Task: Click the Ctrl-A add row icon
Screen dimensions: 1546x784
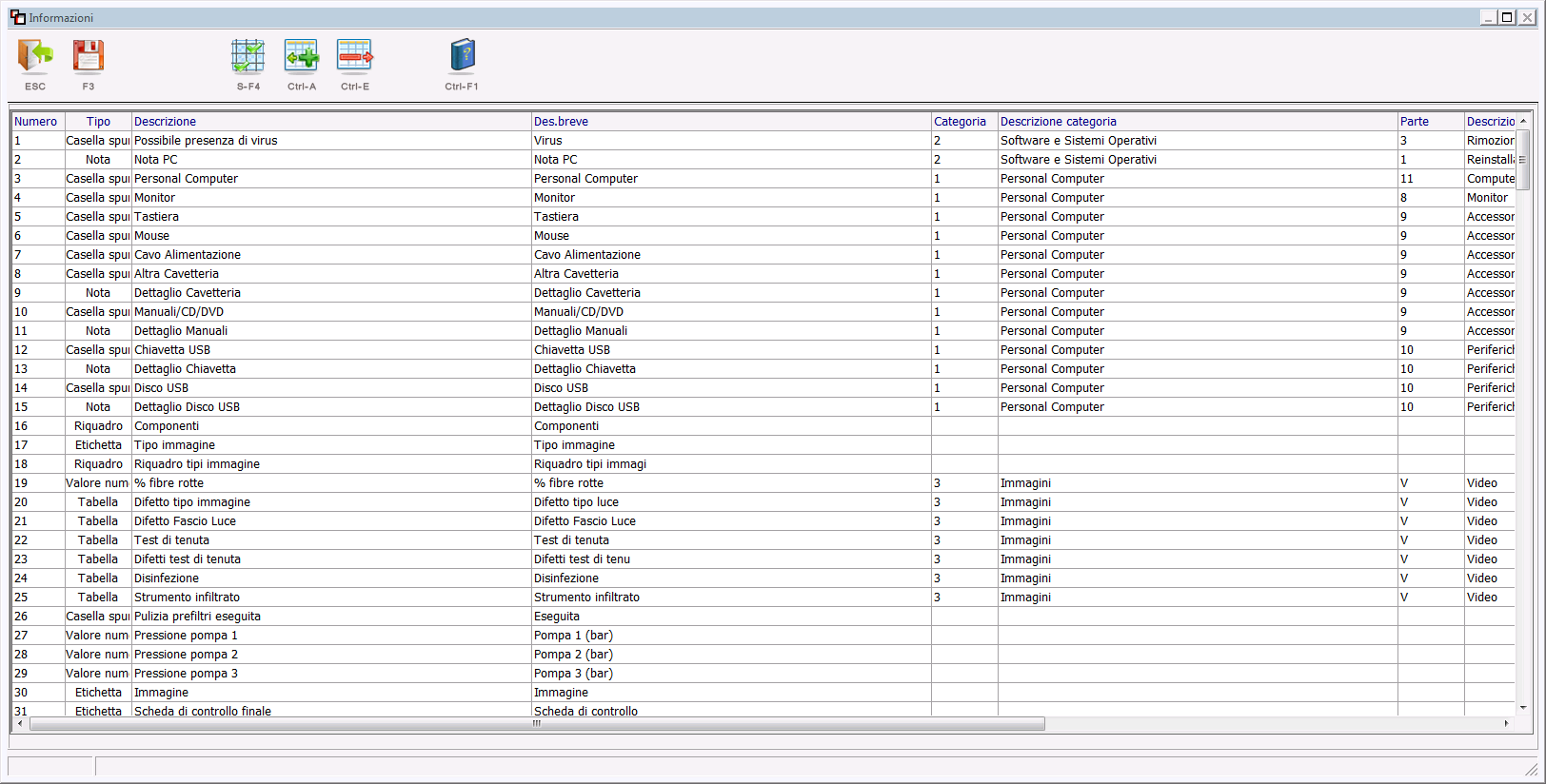Action: (302, 57)
